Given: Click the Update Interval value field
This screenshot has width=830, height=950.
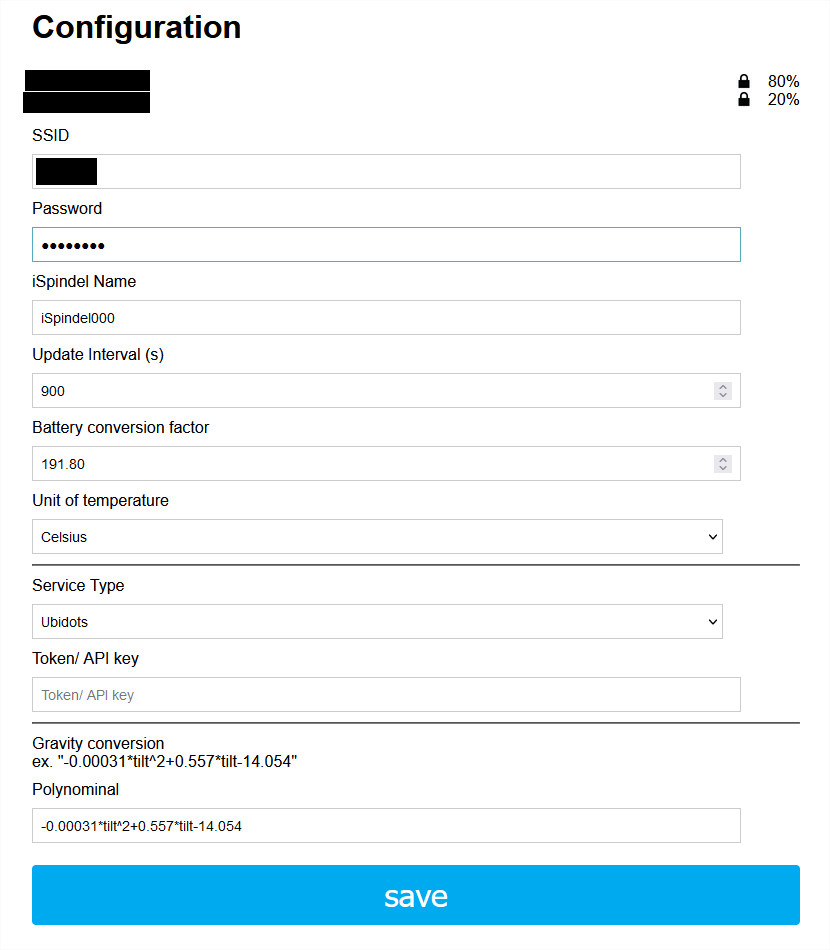Looking at the screenshot, I should pyautogui.click(x=386, y=391).
